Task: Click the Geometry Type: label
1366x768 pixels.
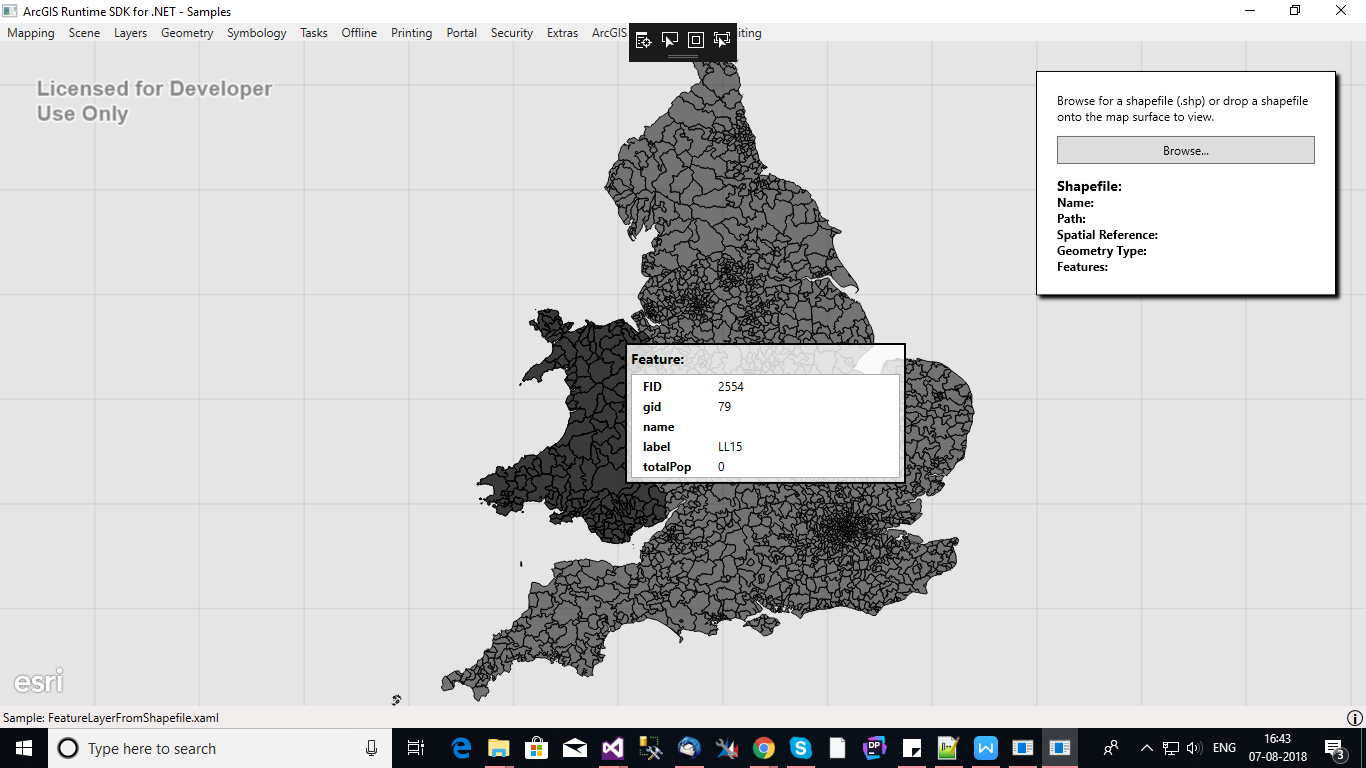Action: 1102,251
